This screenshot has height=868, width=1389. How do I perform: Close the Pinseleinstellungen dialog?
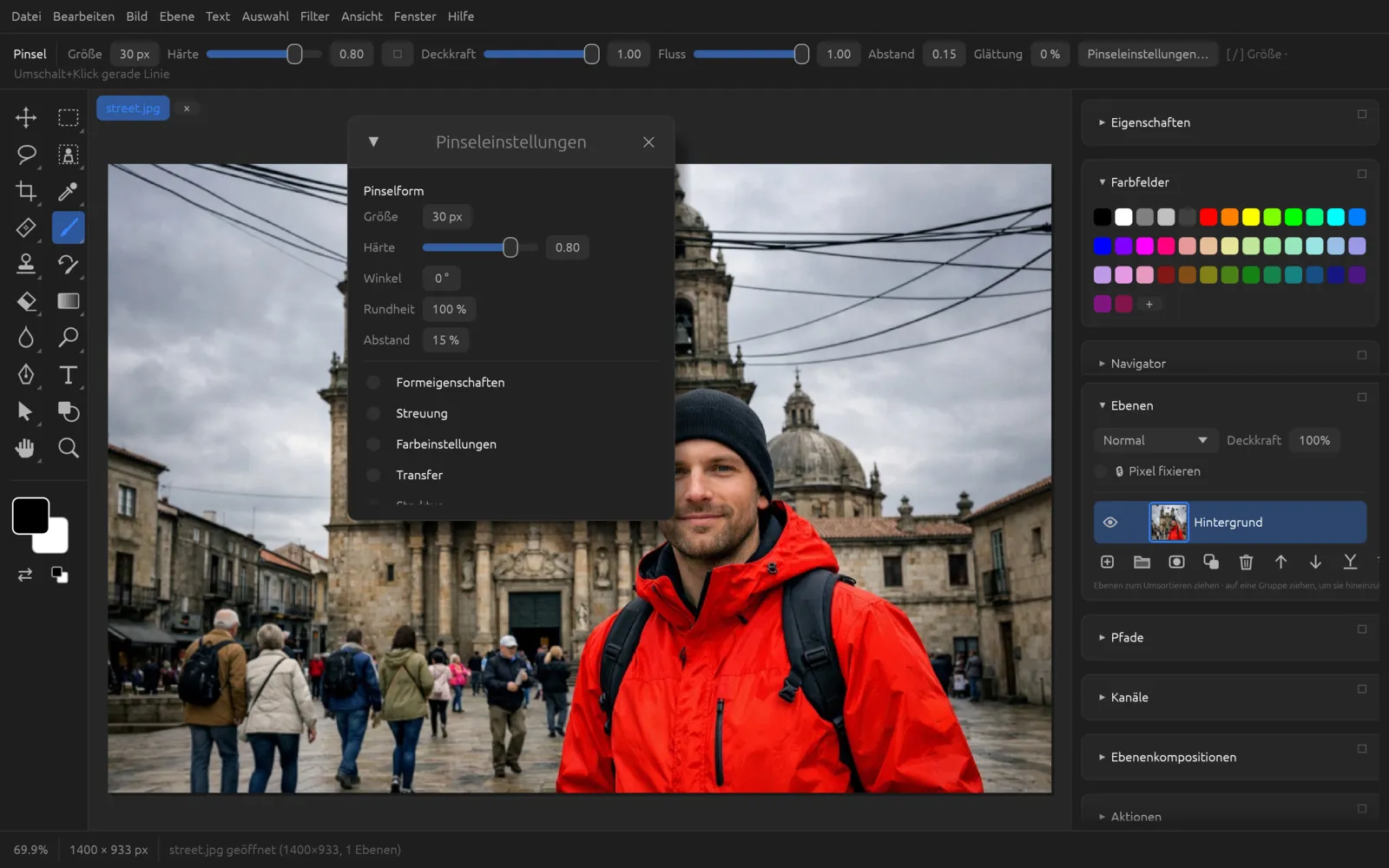coord(648,142)
